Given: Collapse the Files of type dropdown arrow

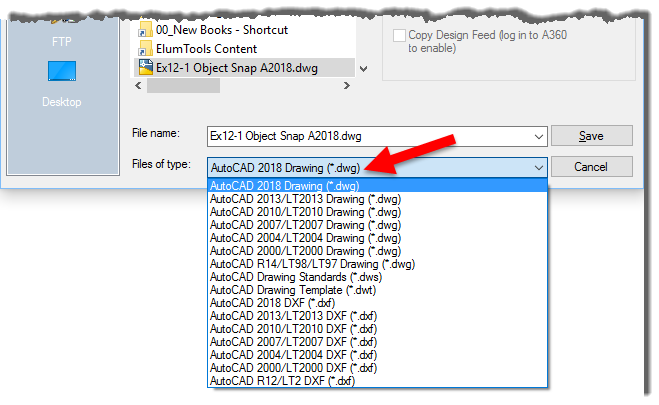Looking at the screenshot, I should point(538,168).
